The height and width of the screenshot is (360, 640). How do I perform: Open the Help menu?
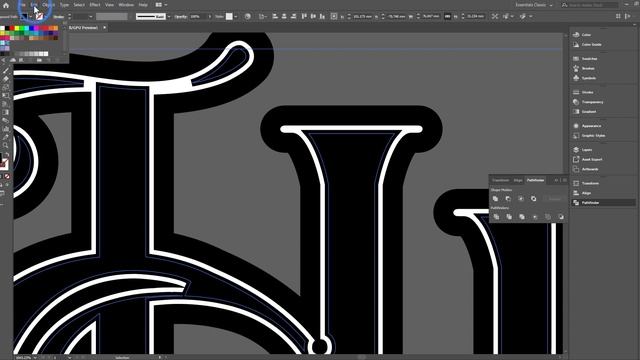[x=143, y=5]
